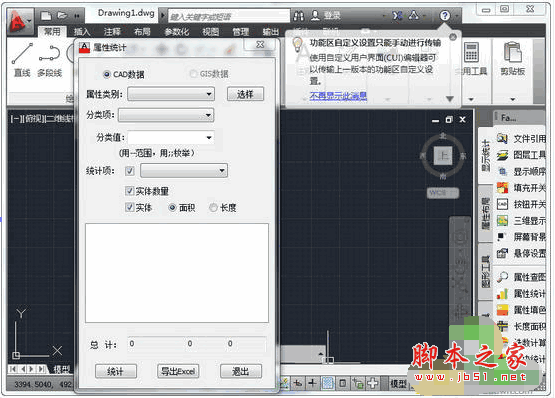The height and width of the screenshot is (398, 555).
Task: Click the New file icon in quick access toolbar
Action: tap(46, 16)
